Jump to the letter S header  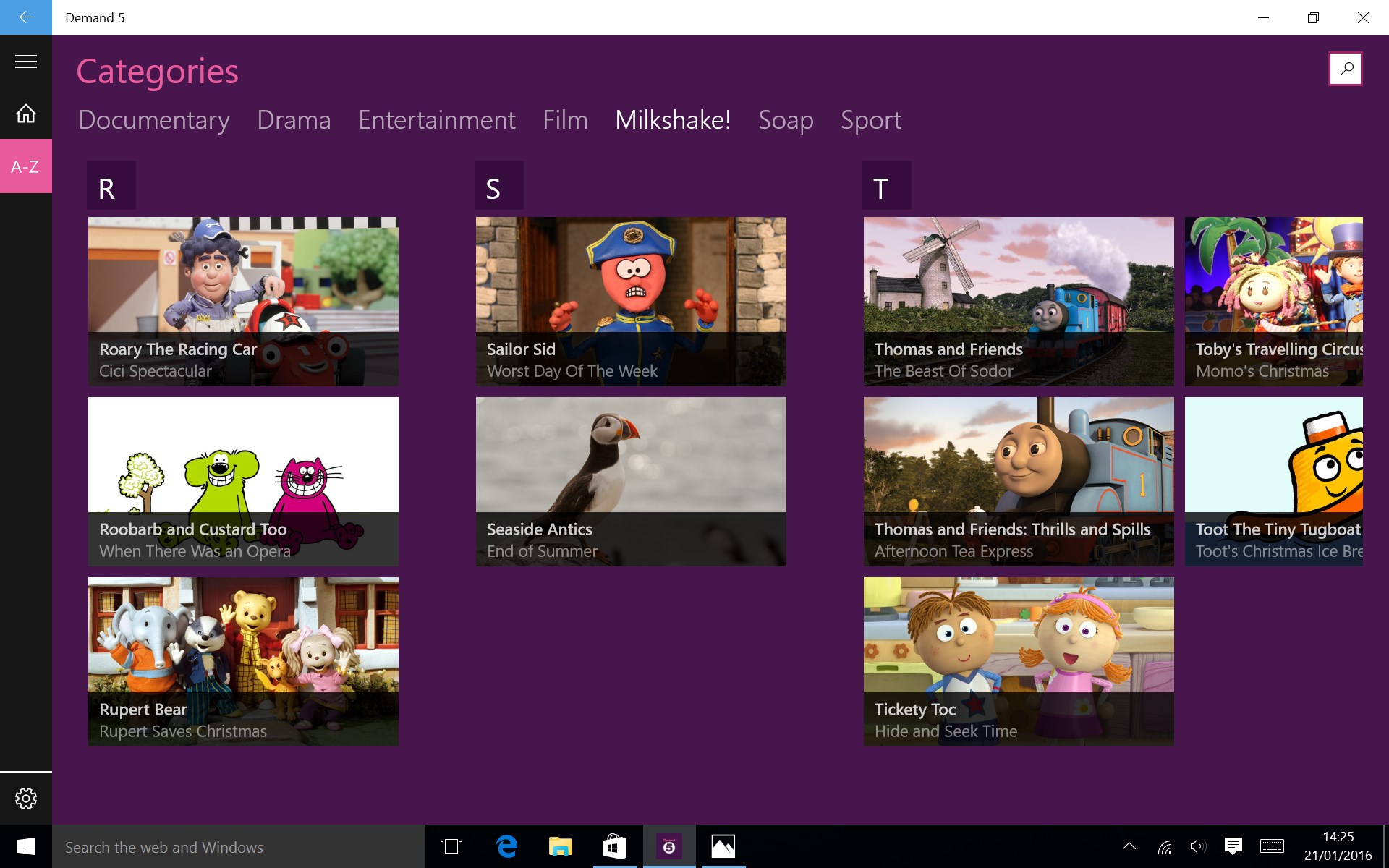coord(498,186)
